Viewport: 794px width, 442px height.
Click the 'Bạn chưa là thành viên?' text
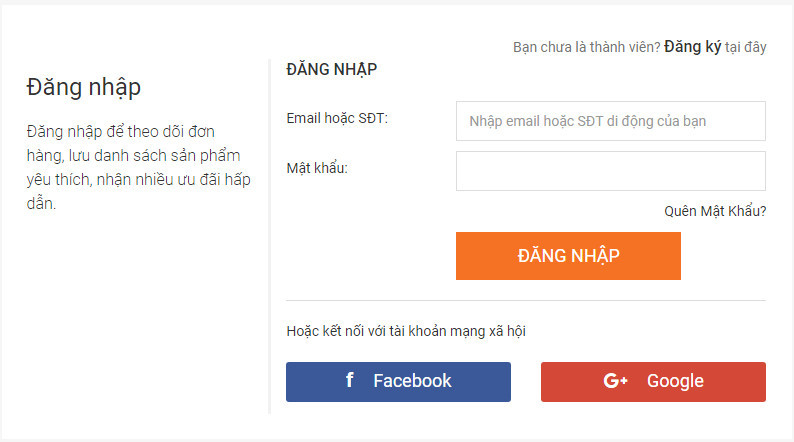[586, 47]
